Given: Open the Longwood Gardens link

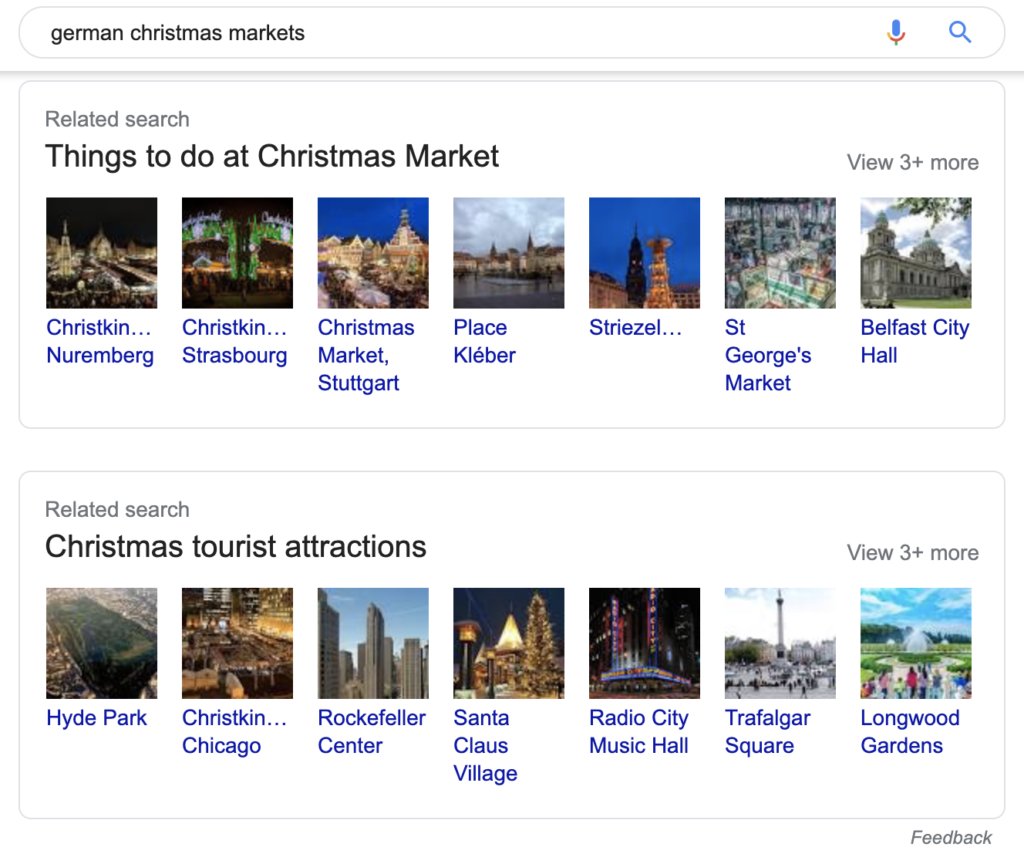Looking at the screenshot, I should [x=910, y=731].
